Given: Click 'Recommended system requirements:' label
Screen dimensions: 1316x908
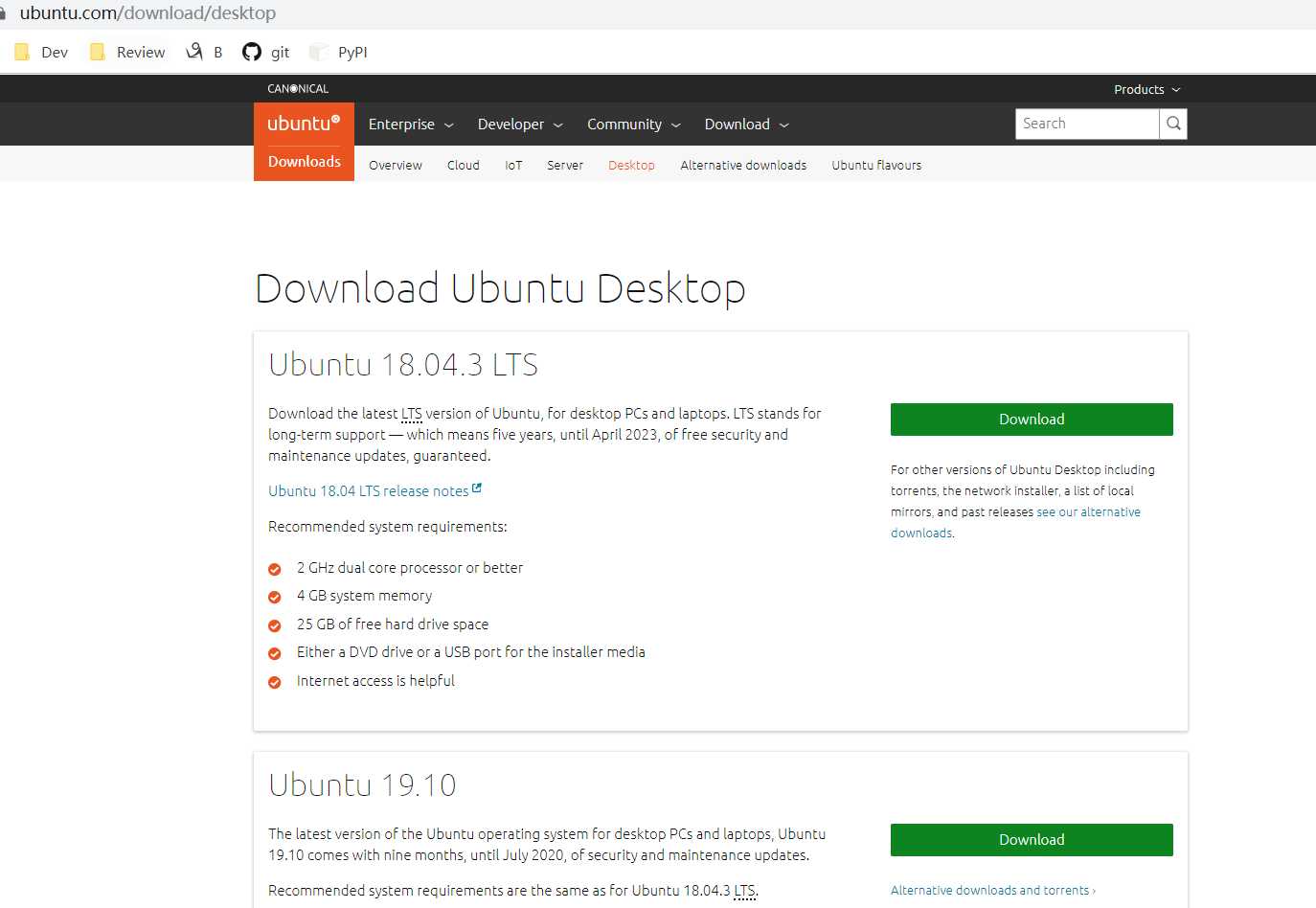Looking at the screenshot, I should 388,527.
